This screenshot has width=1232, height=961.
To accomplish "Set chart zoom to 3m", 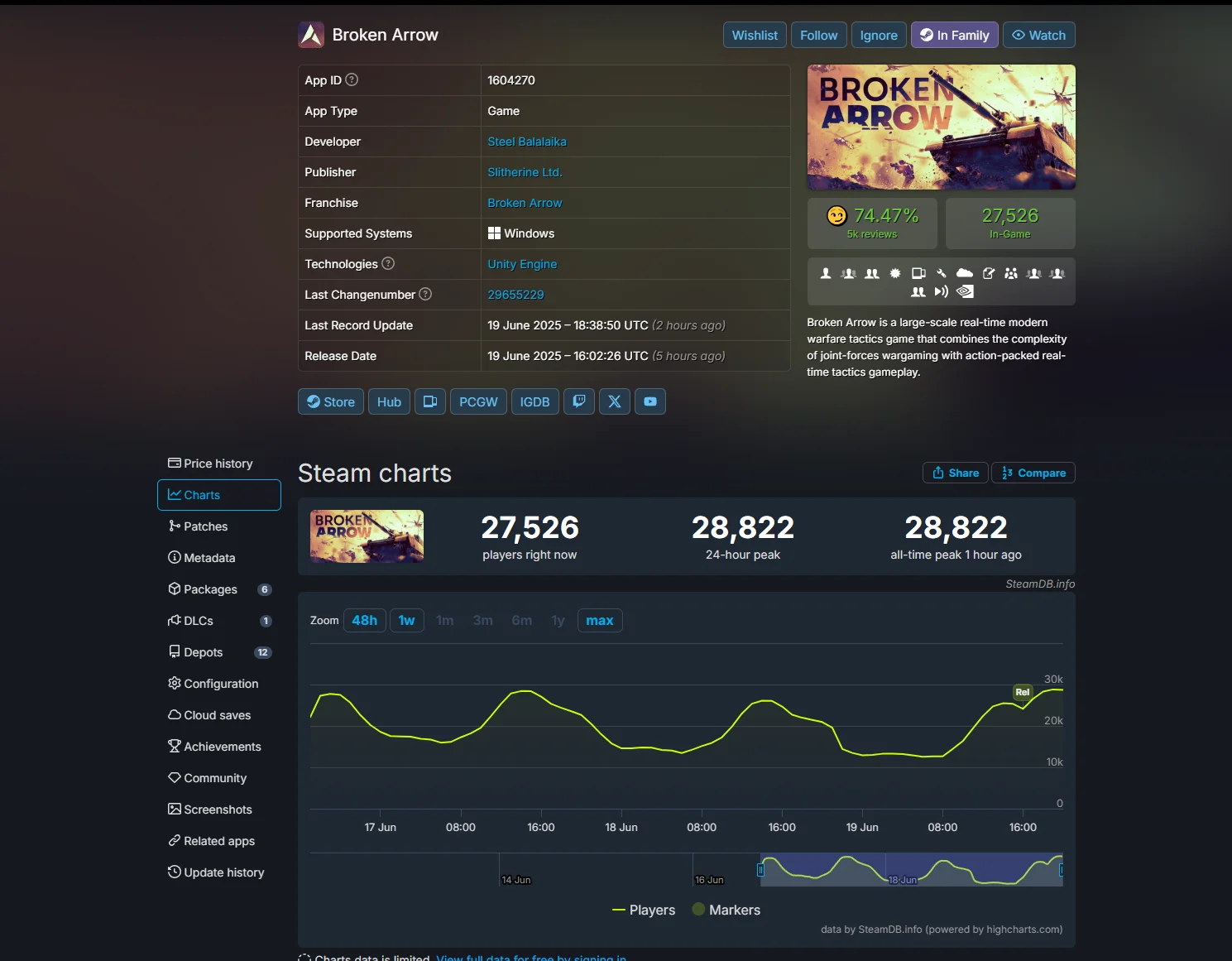I will pos(482,620).
